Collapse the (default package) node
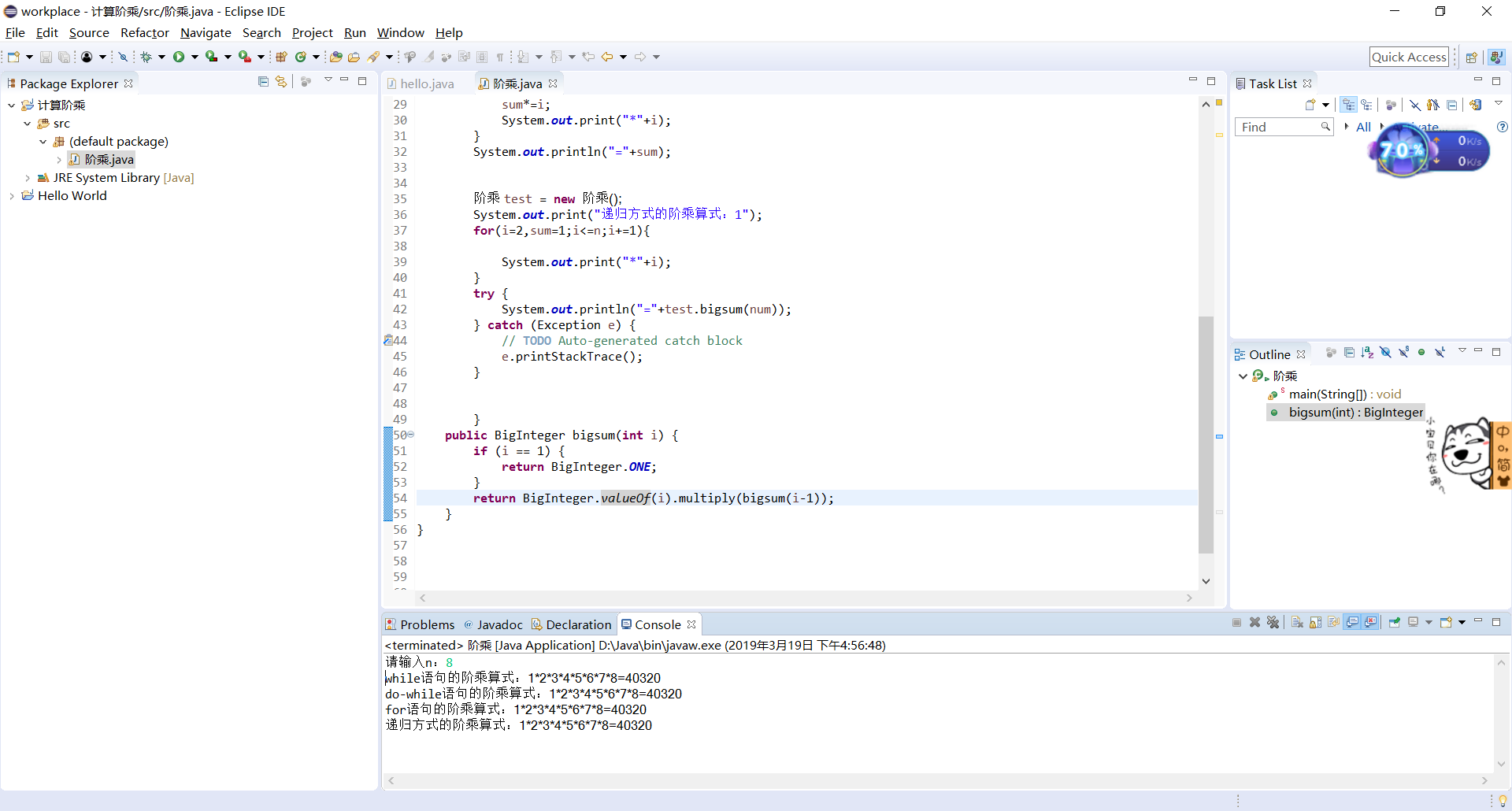1512x811 pixels. (43, 142)
